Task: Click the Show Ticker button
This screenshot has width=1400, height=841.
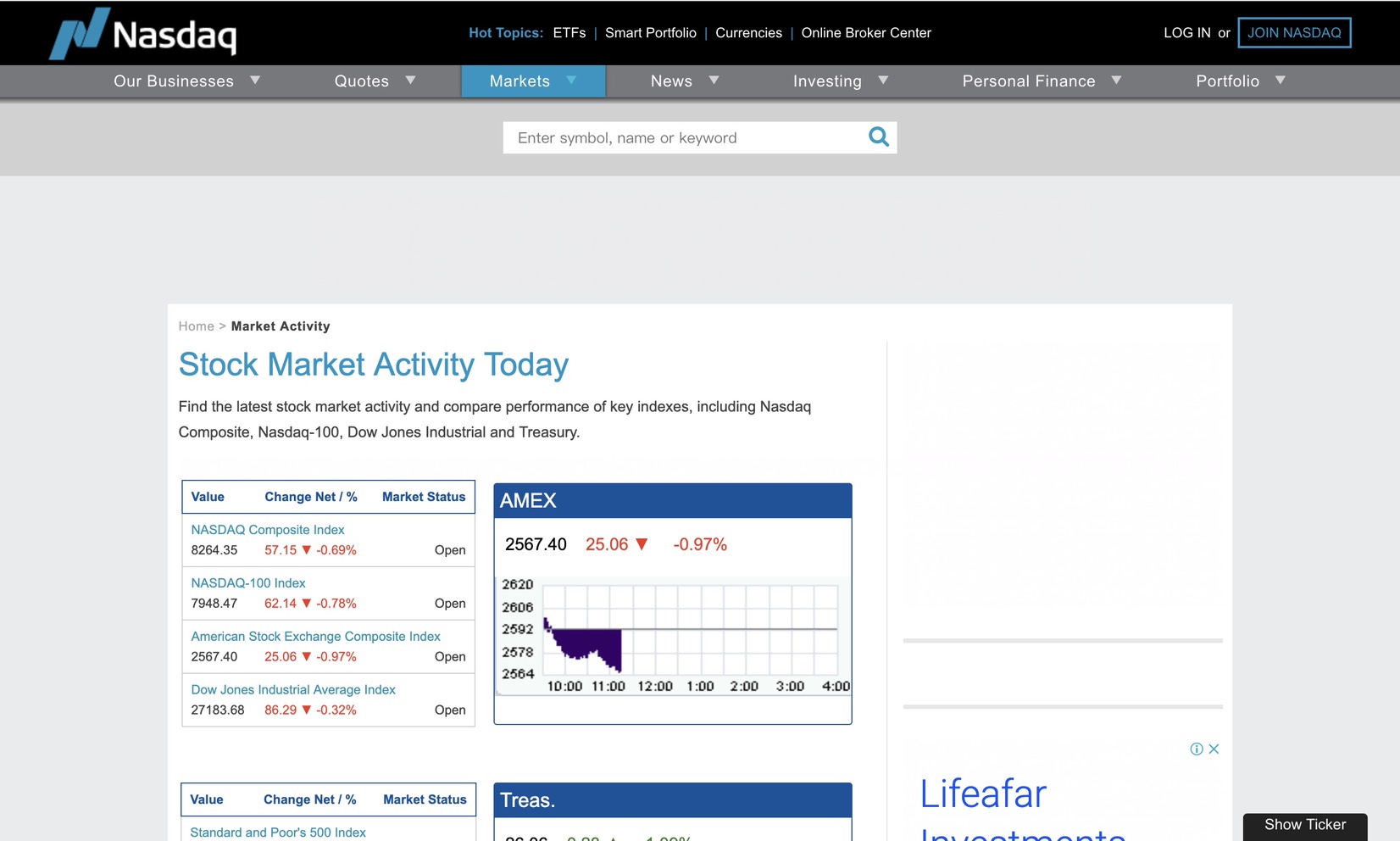Action: click(1305, 826)
